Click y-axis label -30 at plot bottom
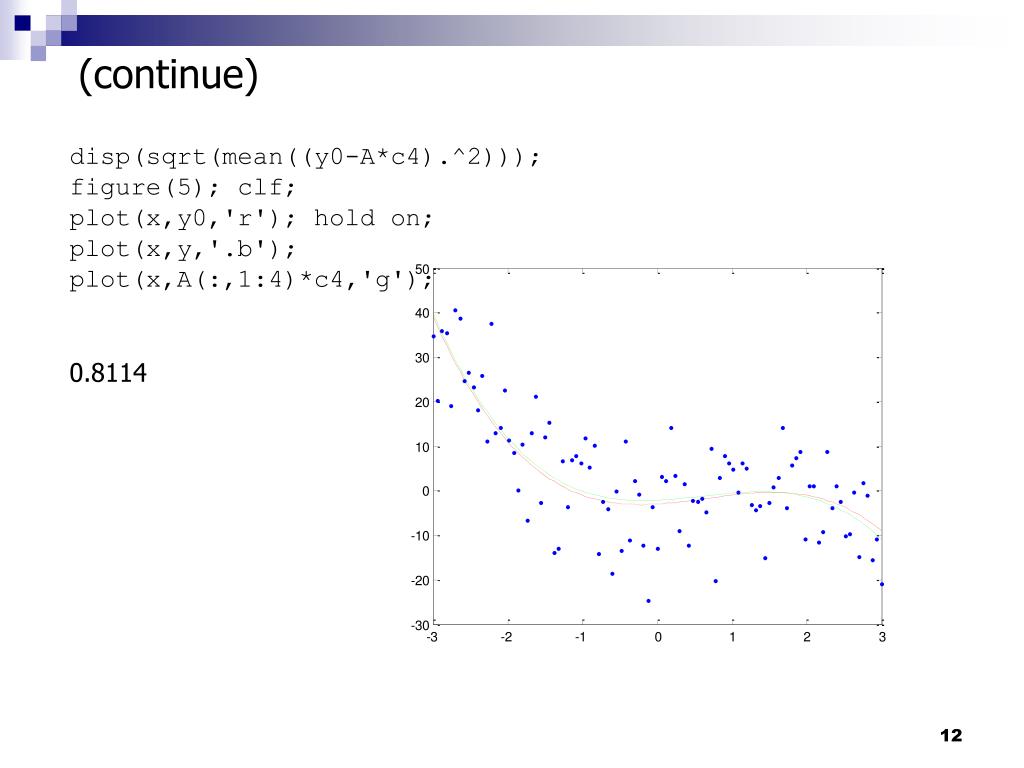The image size is (1024, 768). coord(420,625)
